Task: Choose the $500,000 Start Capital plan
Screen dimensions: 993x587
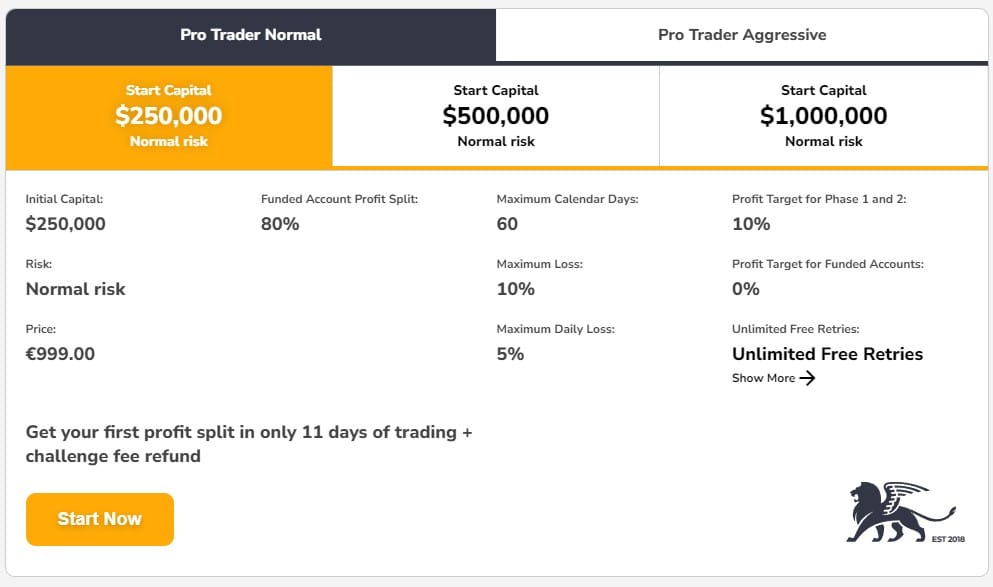Action: [496, 116]
